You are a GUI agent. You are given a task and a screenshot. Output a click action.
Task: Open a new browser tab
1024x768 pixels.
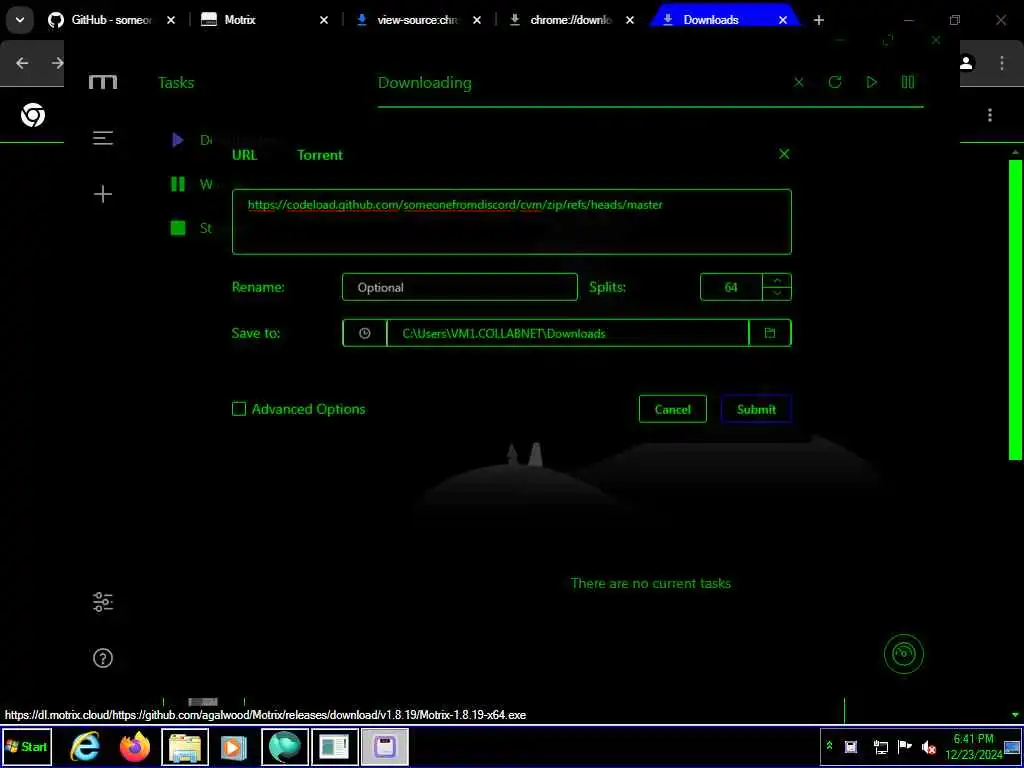(x=818, y=20)
